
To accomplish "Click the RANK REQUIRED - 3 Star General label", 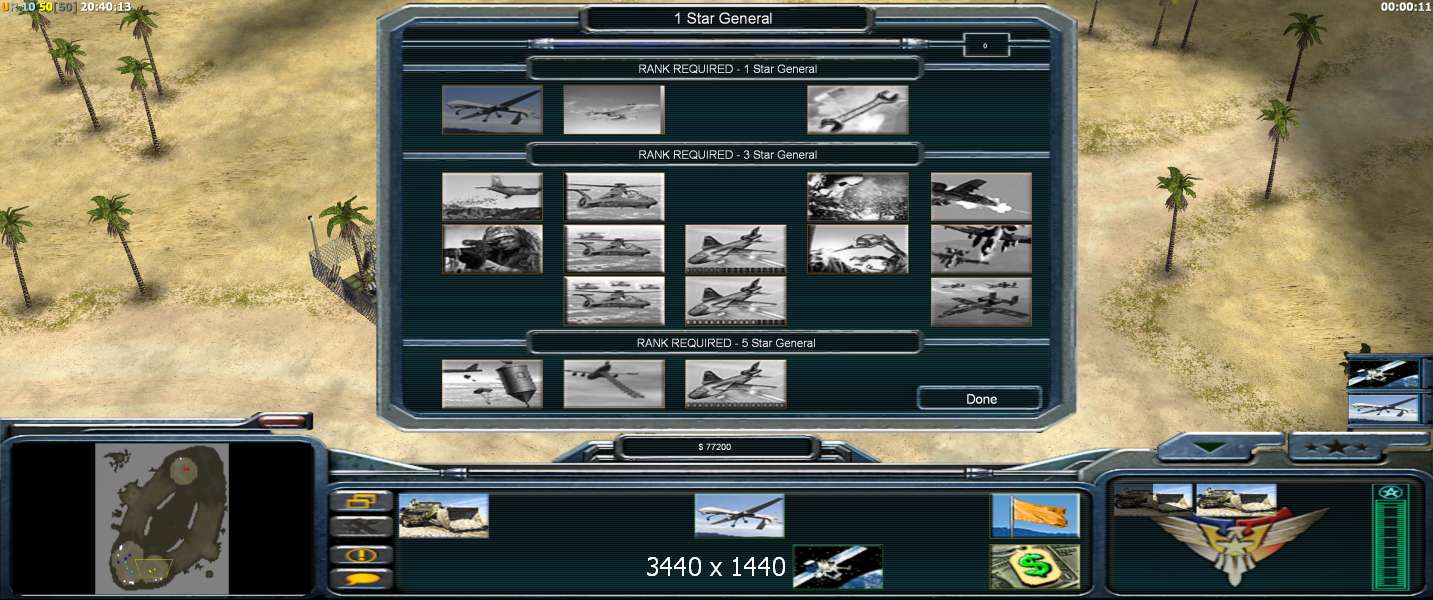I will coord(727,155).
